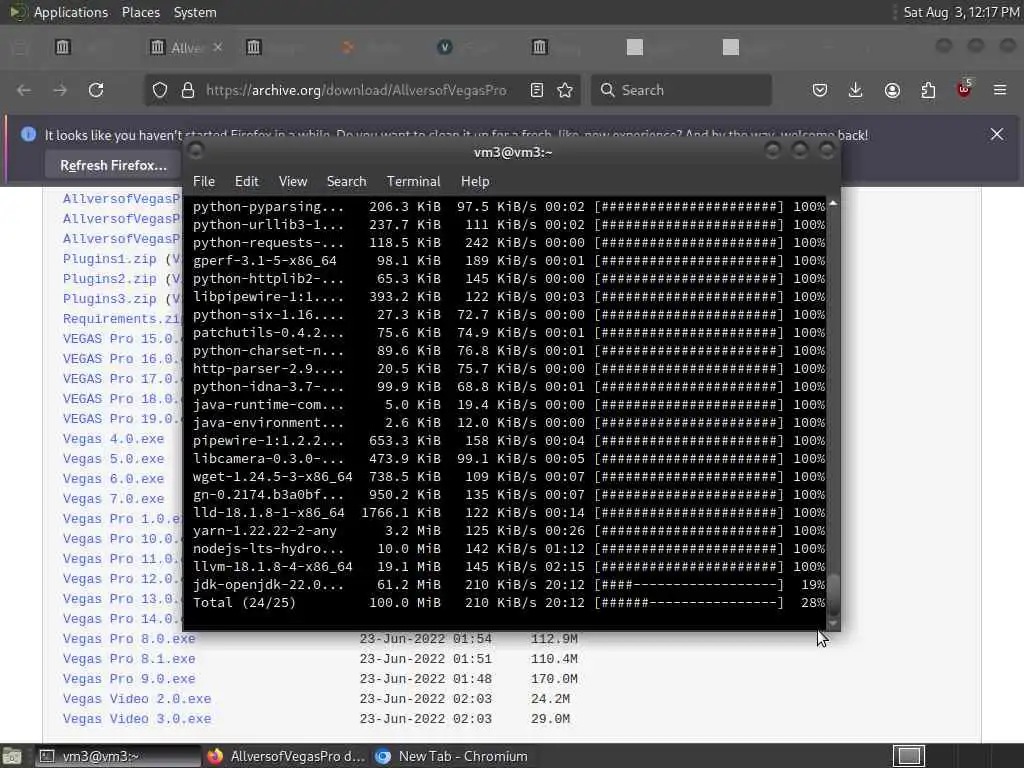Image resolution: width=1024 pixels, height=768 pixels.
Task: Switch to vm3@vm3 terminal in taskbar
Action: [x=118, y=756]
